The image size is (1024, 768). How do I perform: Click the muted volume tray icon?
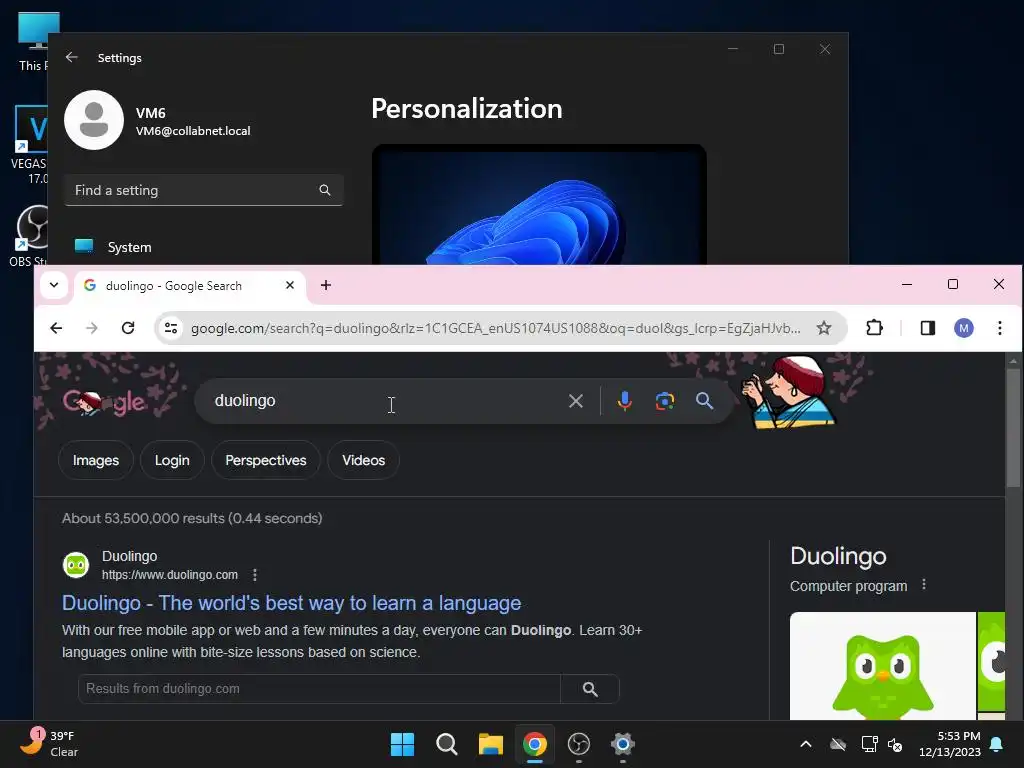coord(895,744)
